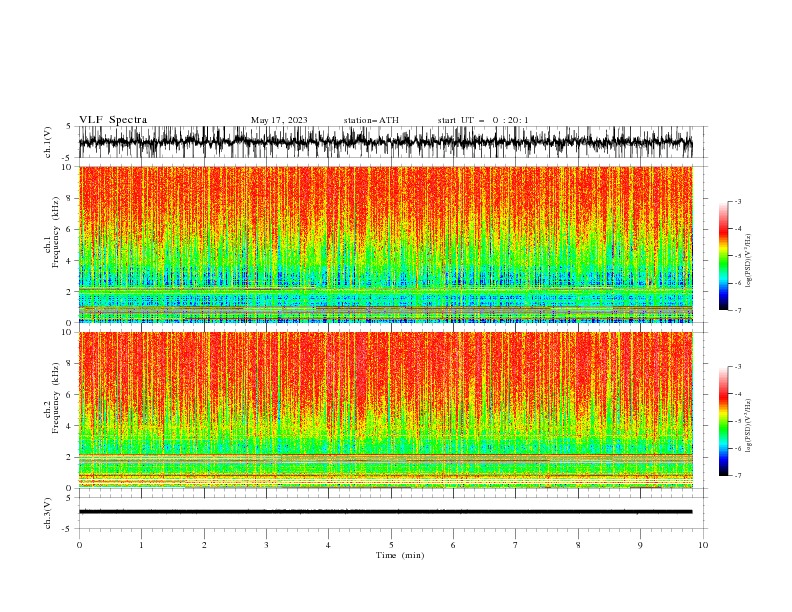Click the 'station=ATH' label

[371, 120]
